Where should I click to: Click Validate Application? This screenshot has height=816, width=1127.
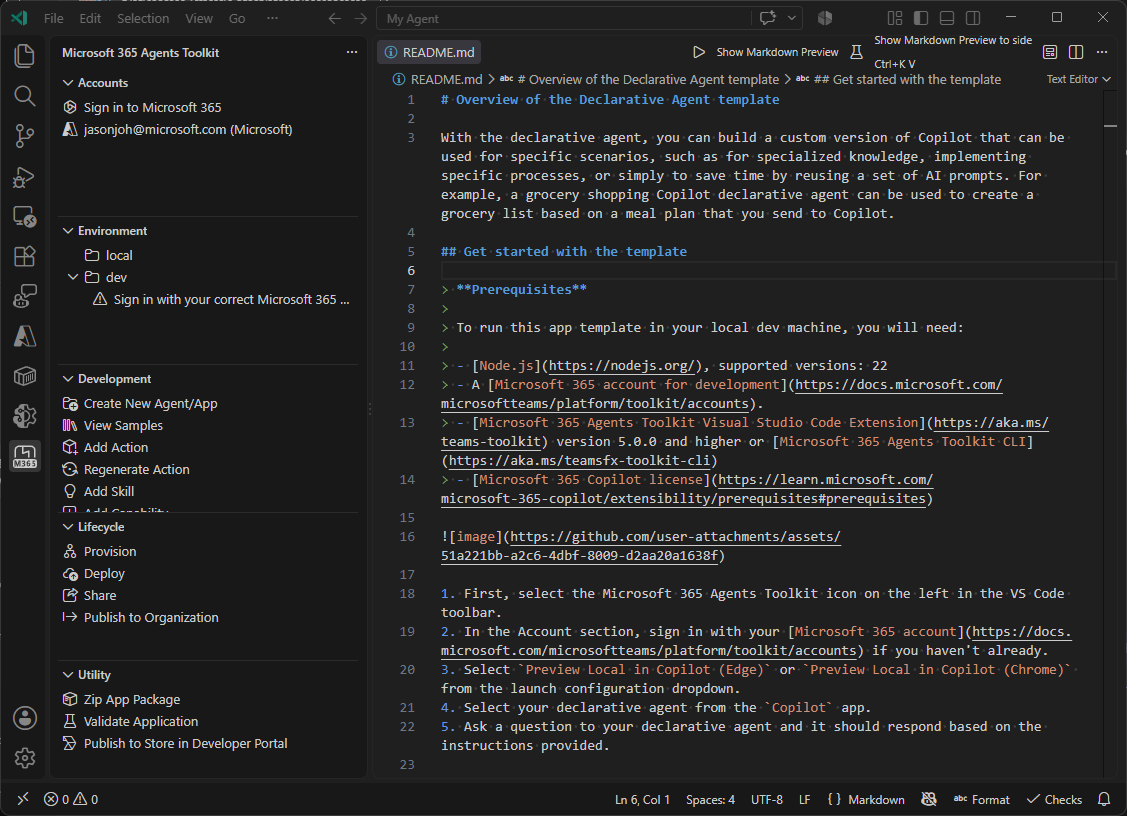141,721
